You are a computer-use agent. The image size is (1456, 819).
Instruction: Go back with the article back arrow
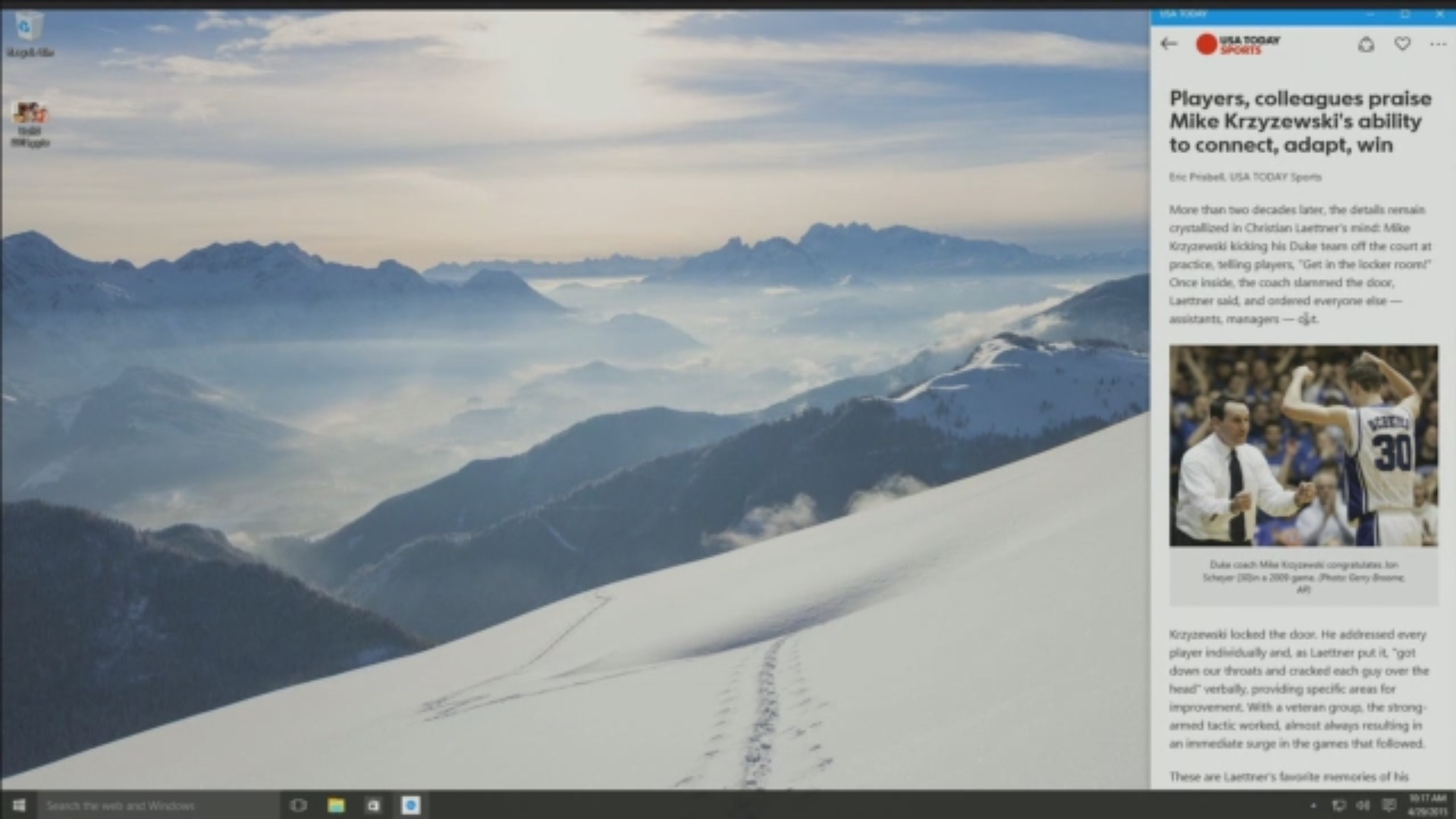tap(1169, 44)
